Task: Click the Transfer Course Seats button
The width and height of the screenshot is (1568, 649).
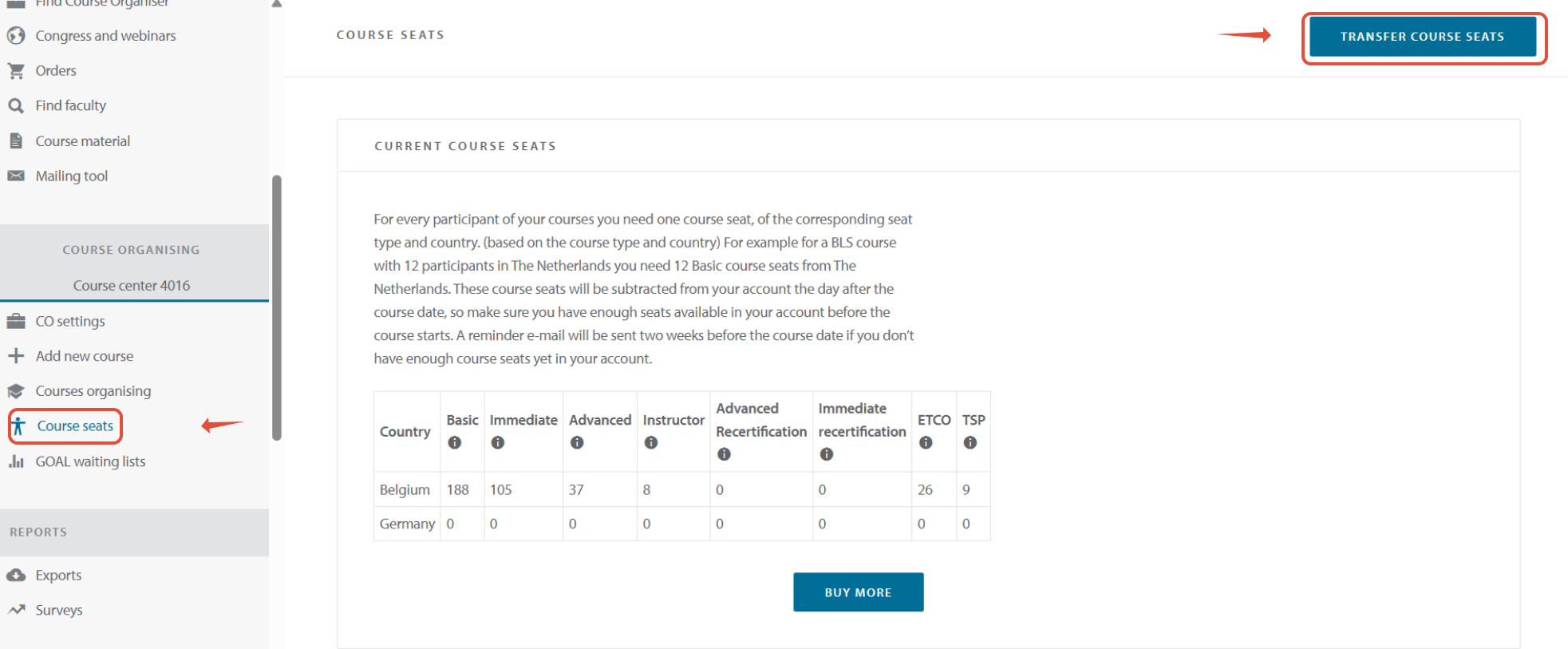Action: pos(1423,37)
